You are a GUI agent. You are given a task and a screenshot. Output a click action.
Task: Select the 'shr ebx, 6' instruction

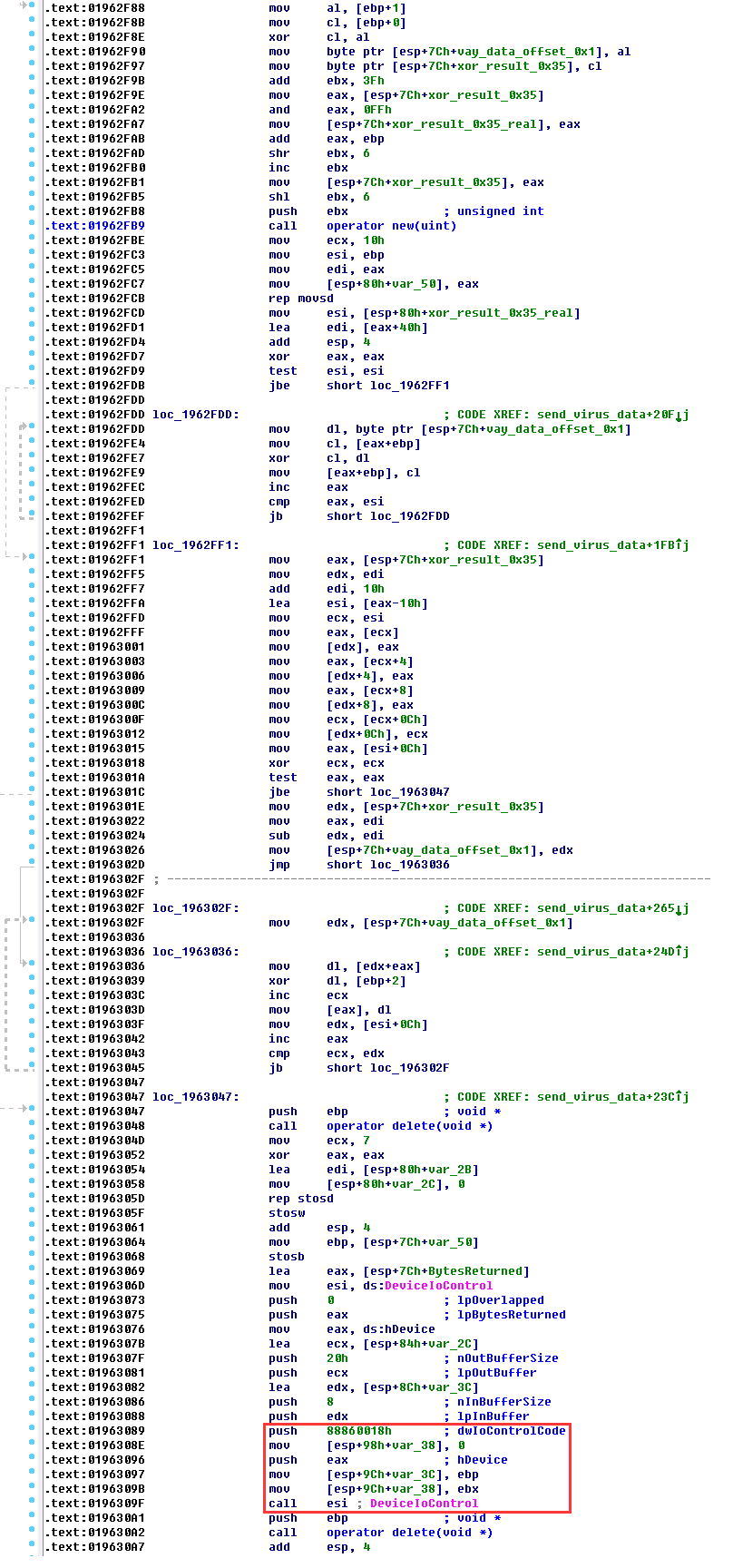tap(319, 153)
